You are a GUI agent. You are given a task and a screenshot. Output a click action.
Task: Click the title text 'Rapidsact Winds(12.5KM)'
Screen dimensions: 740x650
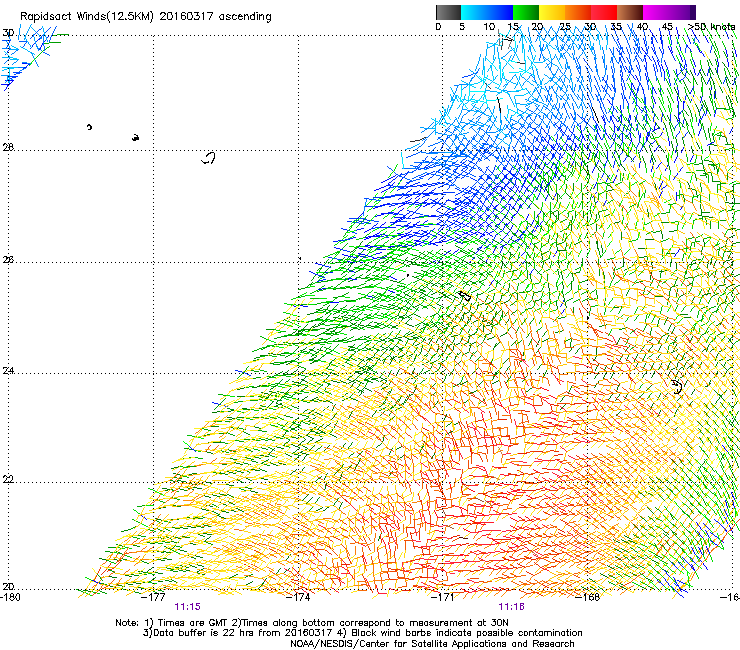click(87, 17)
